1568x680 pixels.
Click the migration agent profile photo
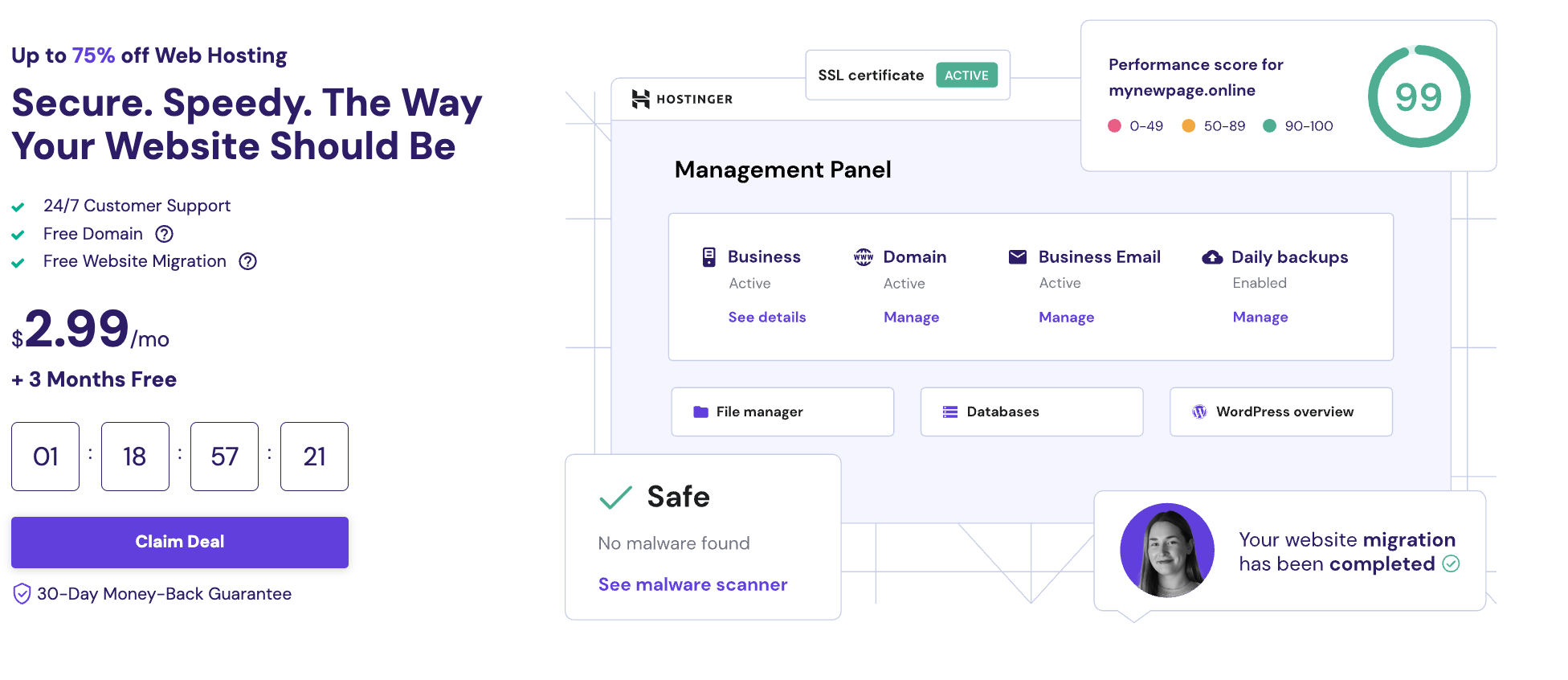point(1166,551)
